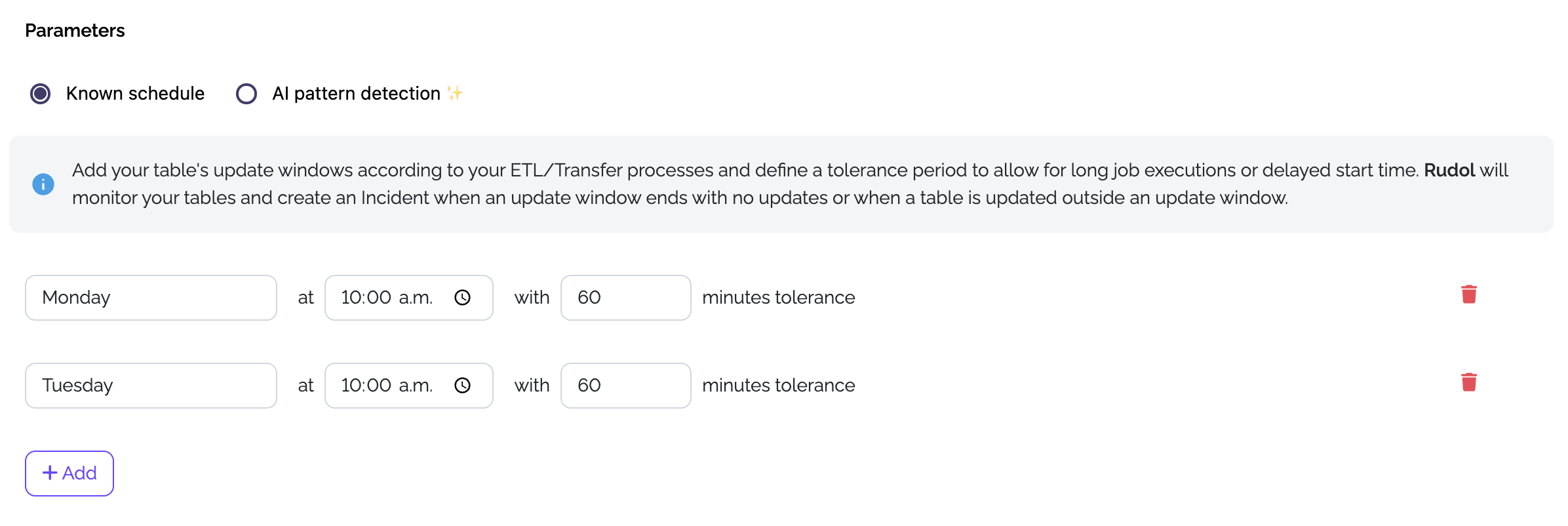The image size is (1568, 526).
Task: Select the Known schedule radio button
Action: coord(41,94)
